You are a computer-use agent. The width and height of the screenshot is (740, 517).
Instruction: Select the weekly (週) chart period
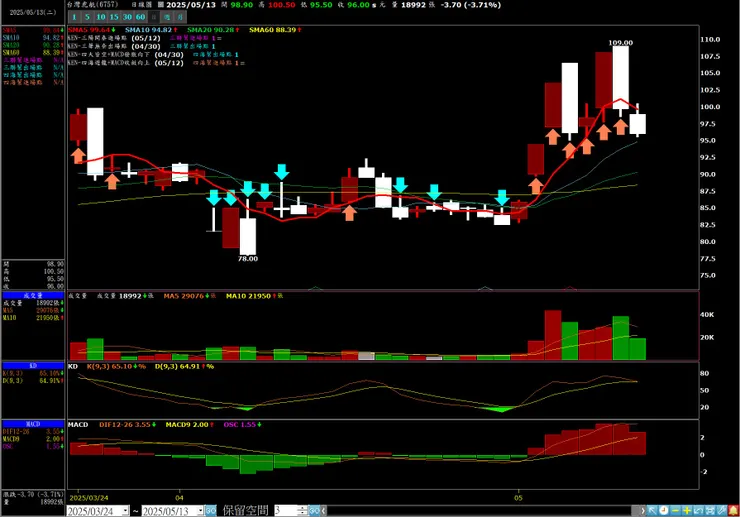pos(167,17)
